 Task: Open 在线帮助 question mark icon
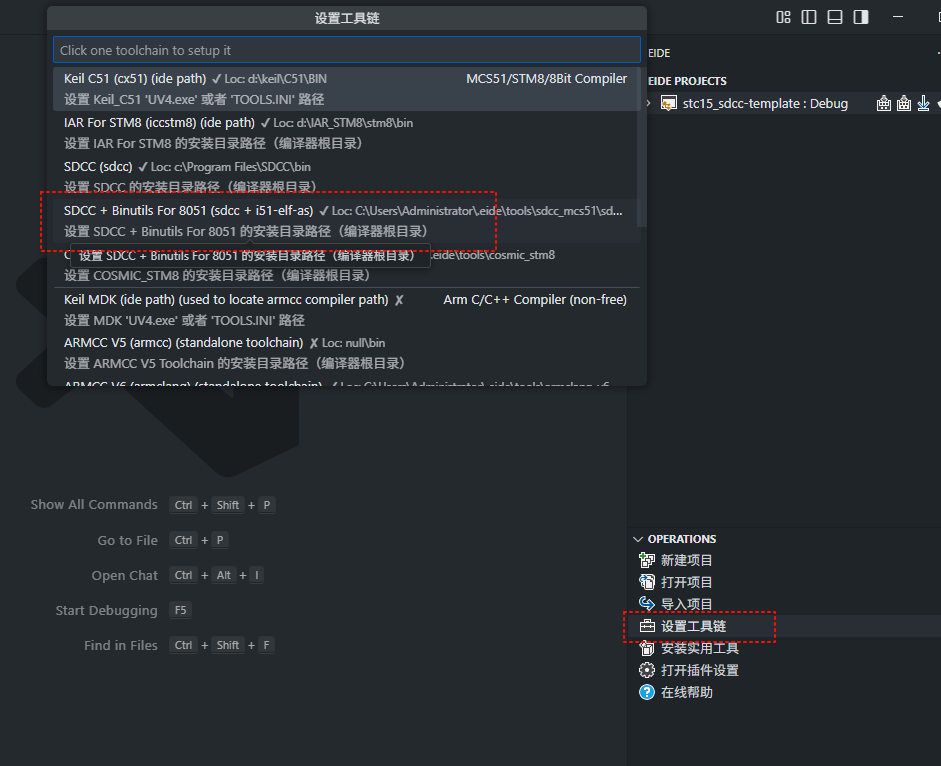click(647, 692)
